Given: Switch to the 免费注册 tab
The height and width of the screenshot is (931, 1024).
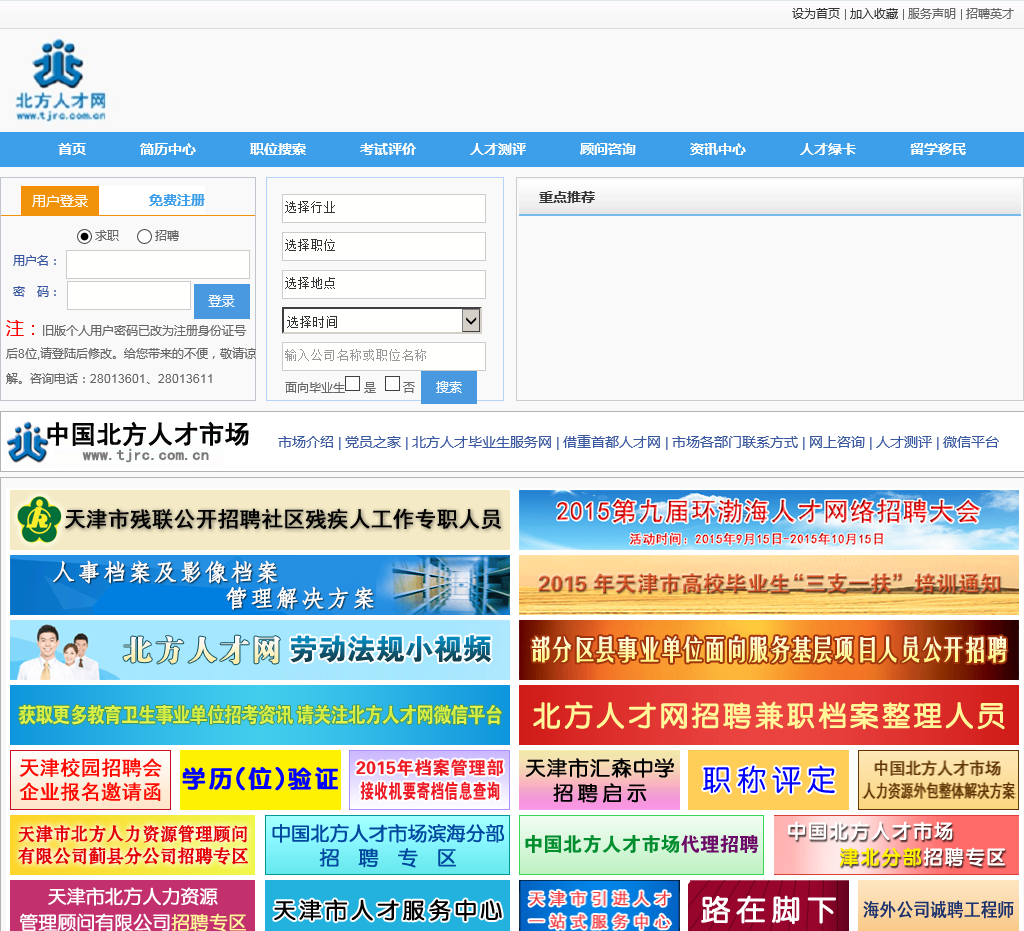Looking at the screenshot, I should [176, 200].
